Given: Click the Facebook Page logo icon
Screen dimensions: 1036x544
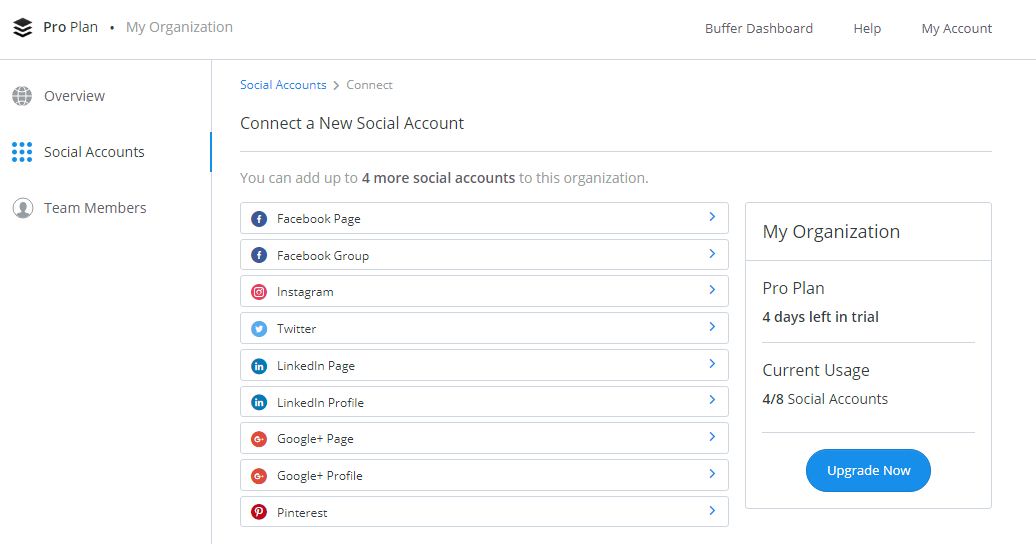Looking at the screenshot, I should pyautogui.click(x=259, y=219).
